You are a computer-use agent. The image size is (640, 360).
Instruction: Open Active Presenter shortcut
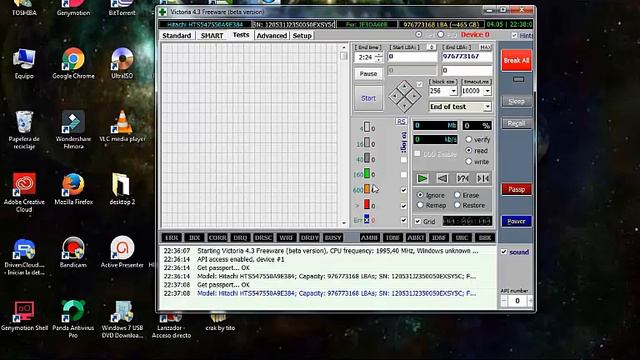122,253
